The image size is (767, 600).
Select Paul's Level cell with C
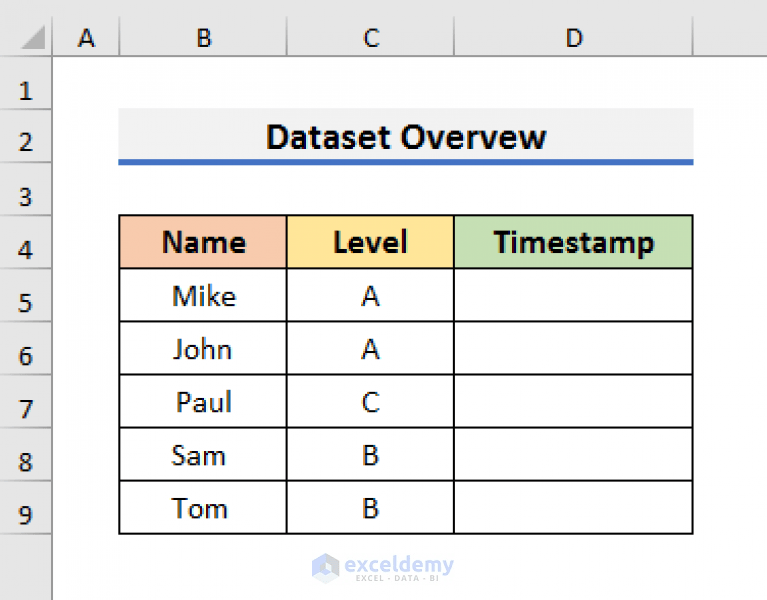point(370,401)
